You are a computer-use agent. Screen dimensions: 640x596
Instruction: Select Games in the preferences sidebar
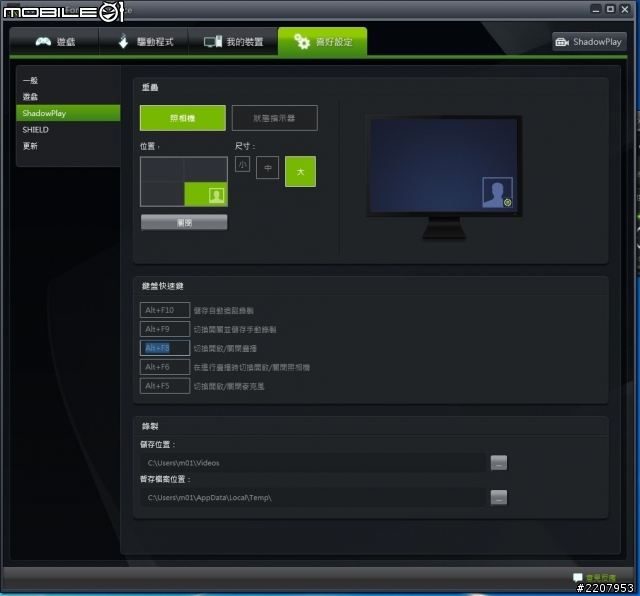coord(30,97)
